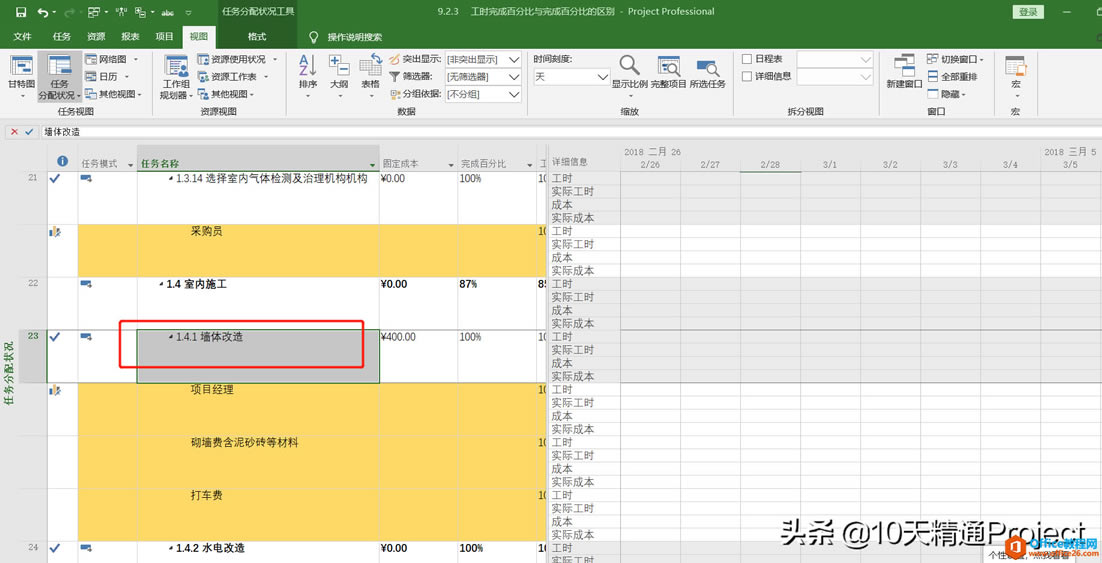Click the 登录 sign-in button
The image size is (1102, 563).
pos(1028,12)
